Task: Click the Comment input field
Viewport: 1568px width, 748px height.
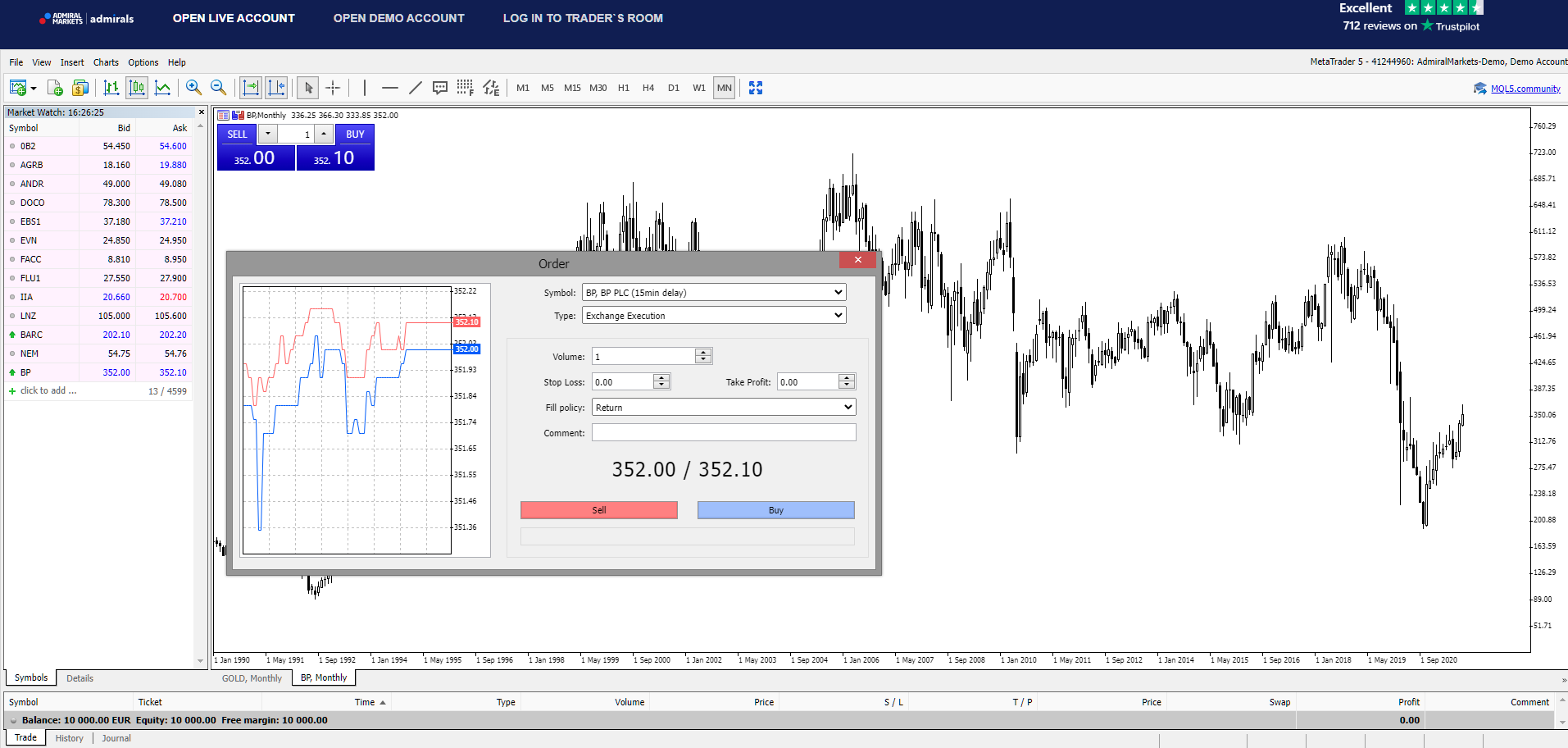Action: tap(724, 432)
